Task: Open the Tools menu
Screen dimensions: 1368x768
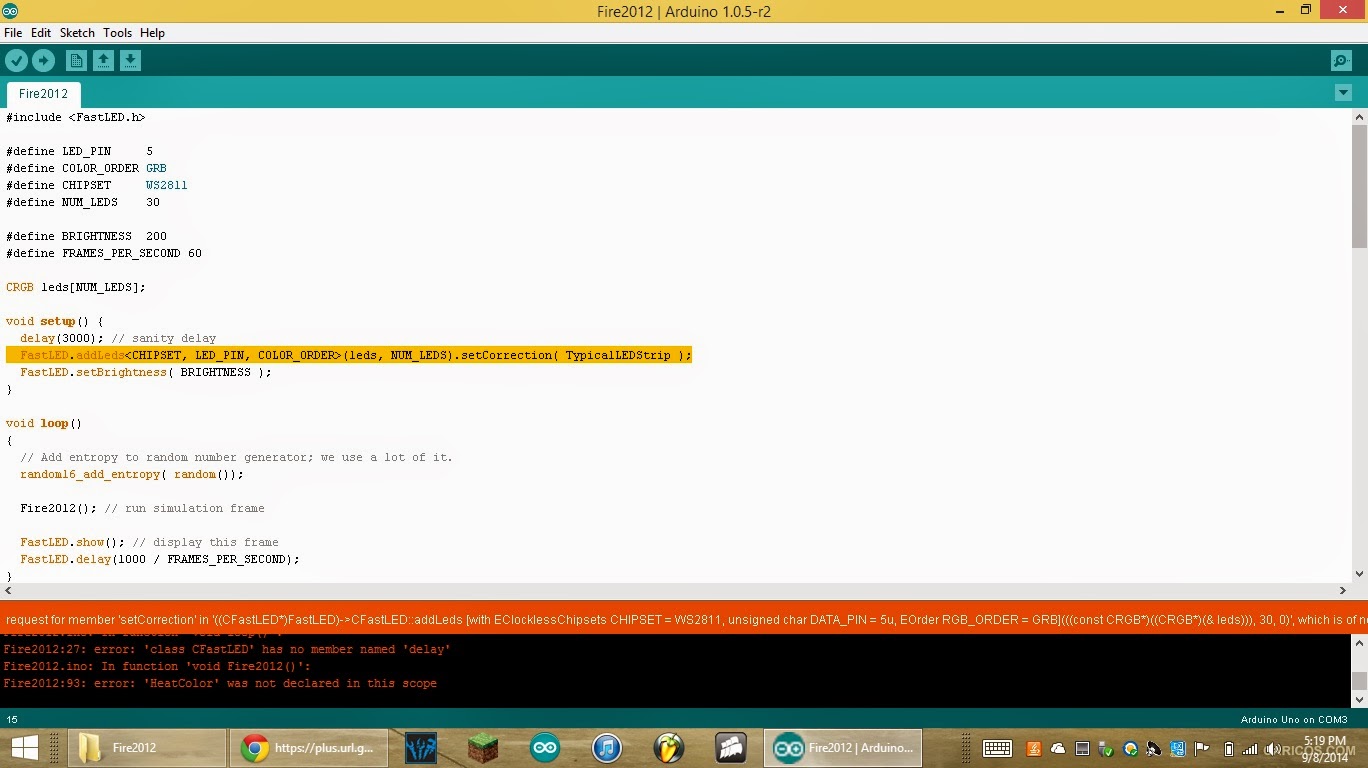Action: click(117, 33)
